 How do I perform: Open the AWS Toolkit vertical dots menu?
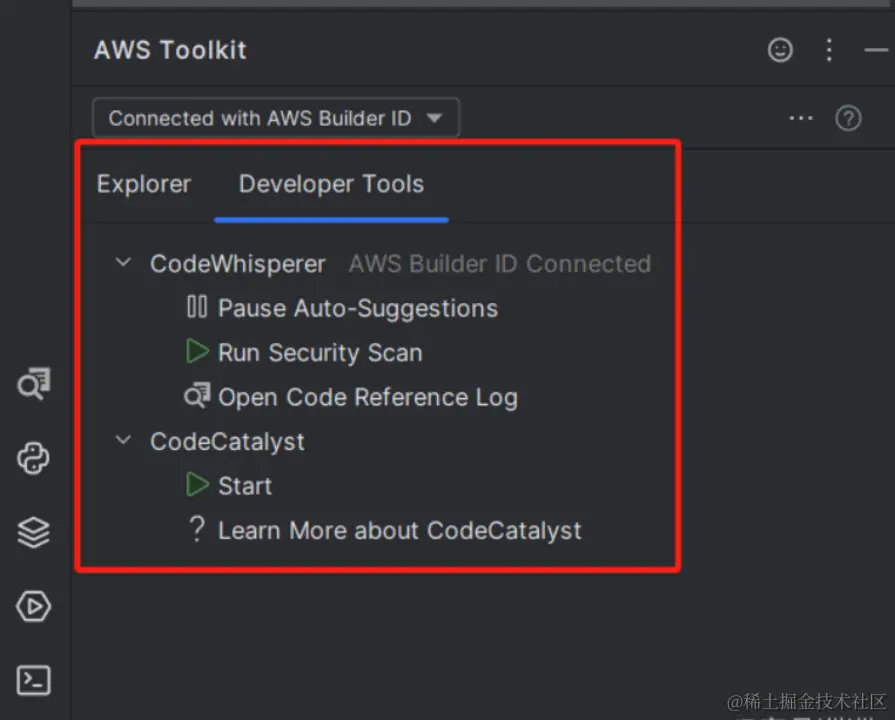coord(829,50)
